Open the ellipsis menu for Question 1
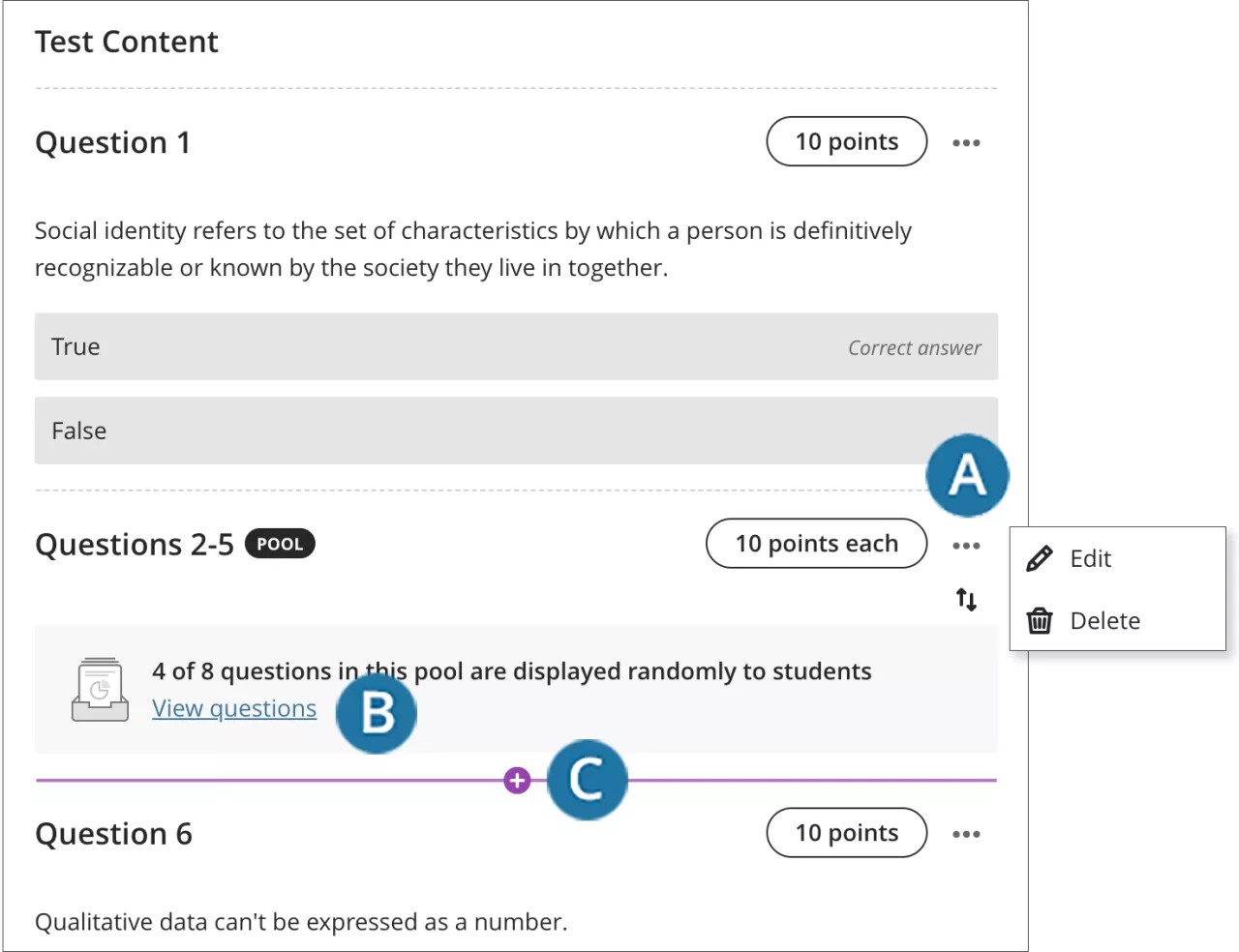This screenshot has width=1239, height=952. coord(966,141)
